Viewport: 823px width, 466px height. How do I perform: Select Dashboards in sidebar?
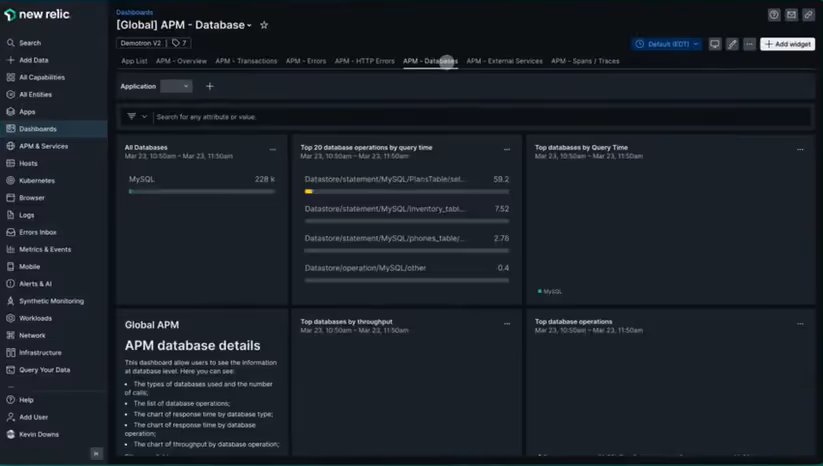[x=54, y=129]
